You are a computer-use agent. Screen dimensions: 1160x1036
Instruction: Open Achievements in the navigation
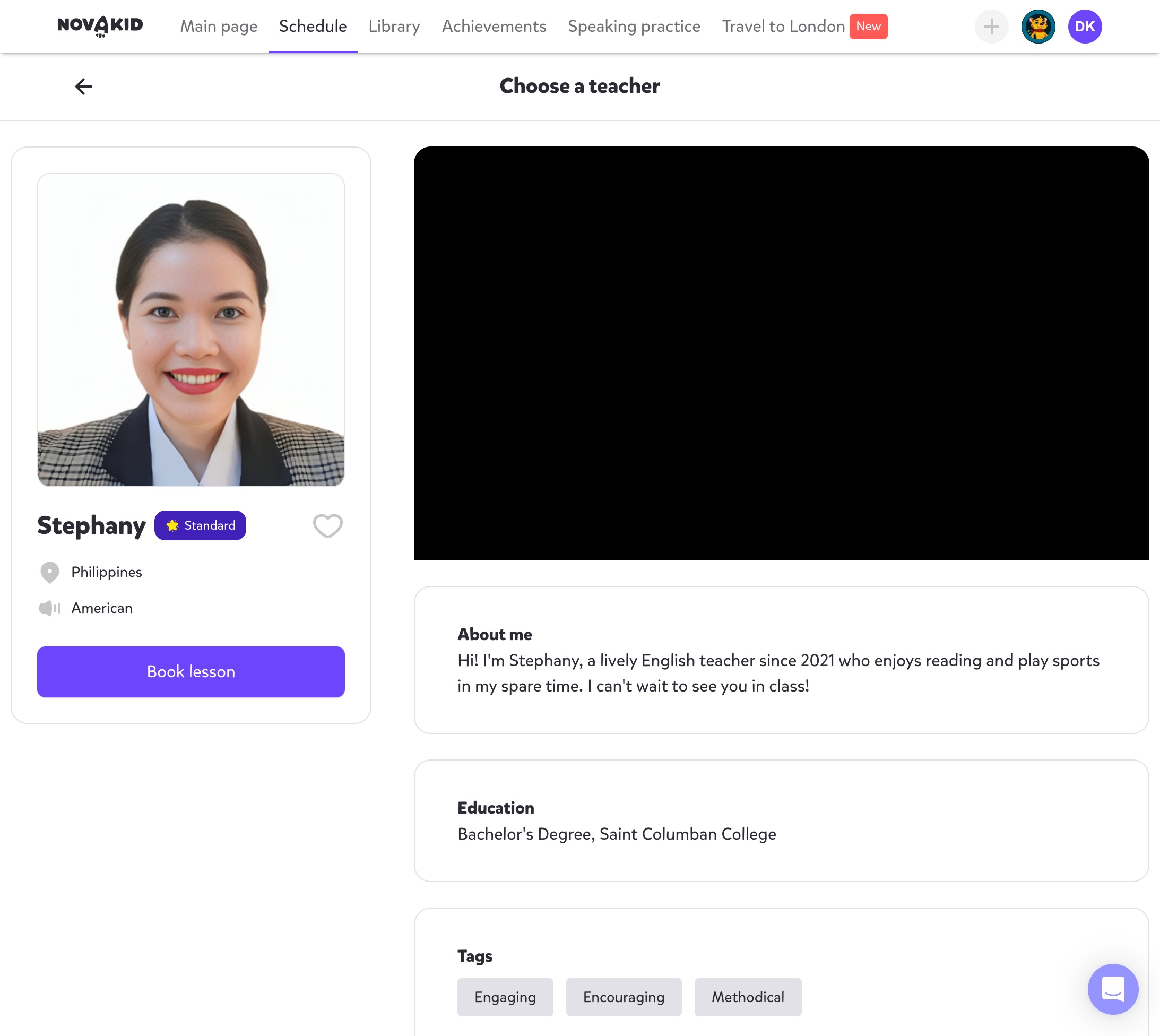click(x=494, y=27)
